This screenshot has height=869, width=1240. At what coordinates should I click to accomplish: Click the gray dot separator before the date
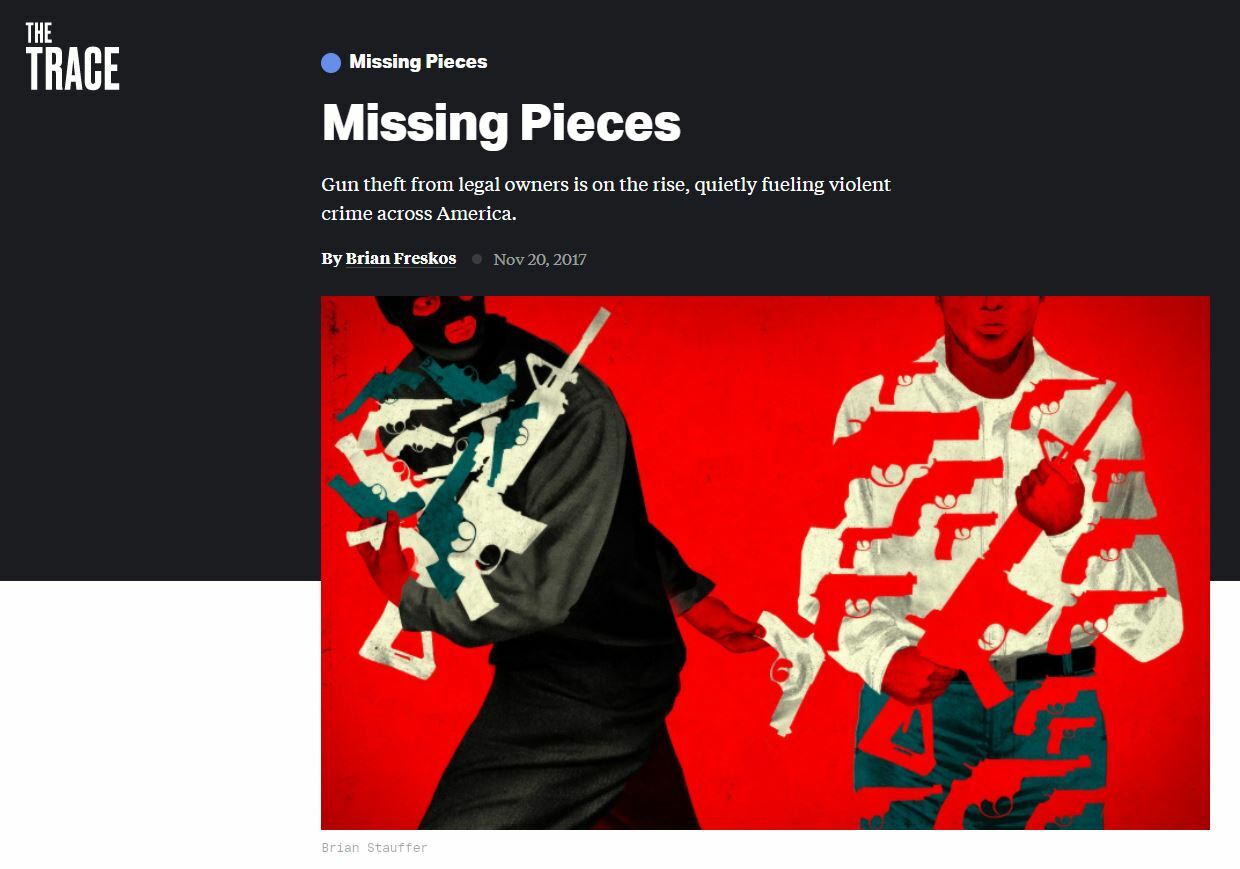tap(477, 259)
